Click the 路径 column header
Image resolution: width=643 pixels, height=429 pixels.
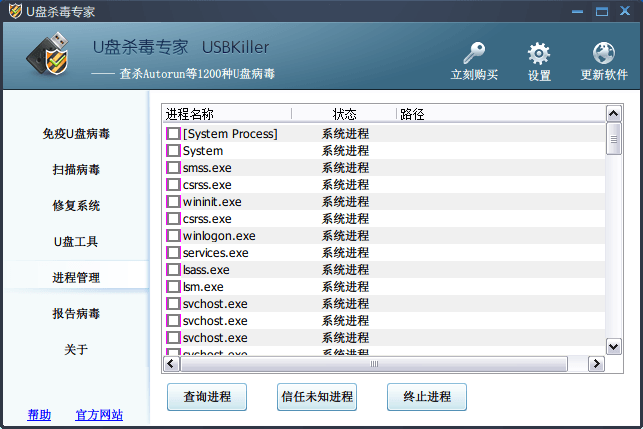pos(501,114)
